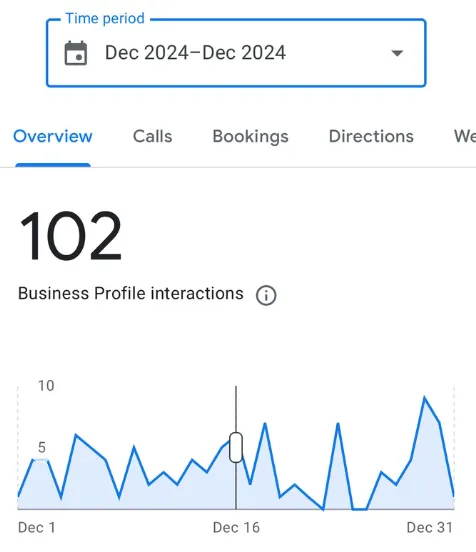Click the Dec 31 axis label
Screen dimensions: 476x552
(430, 527)
